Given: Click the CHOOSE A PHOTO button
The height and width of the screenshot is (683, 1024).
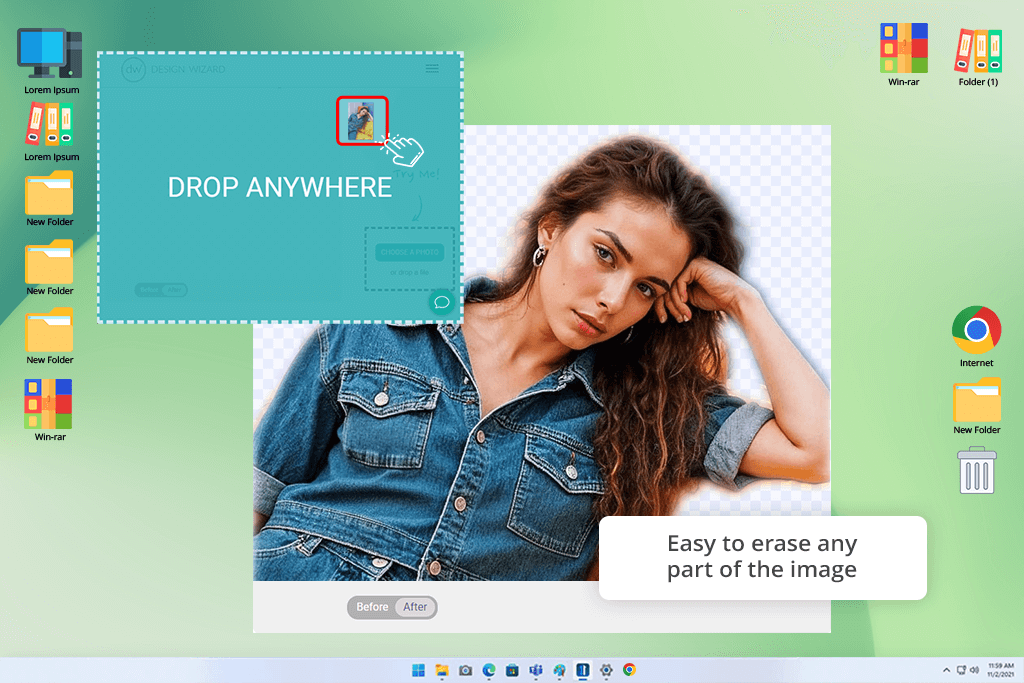Looking at the screenshot, I should tap(409, 252).
